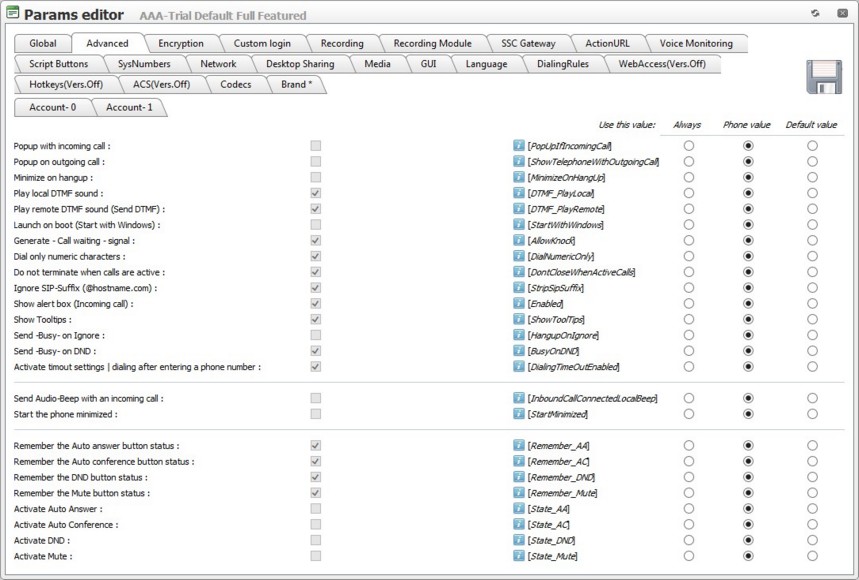Open the Codecs tab
The width and height of the screenshot is (859, 580).
236,85
